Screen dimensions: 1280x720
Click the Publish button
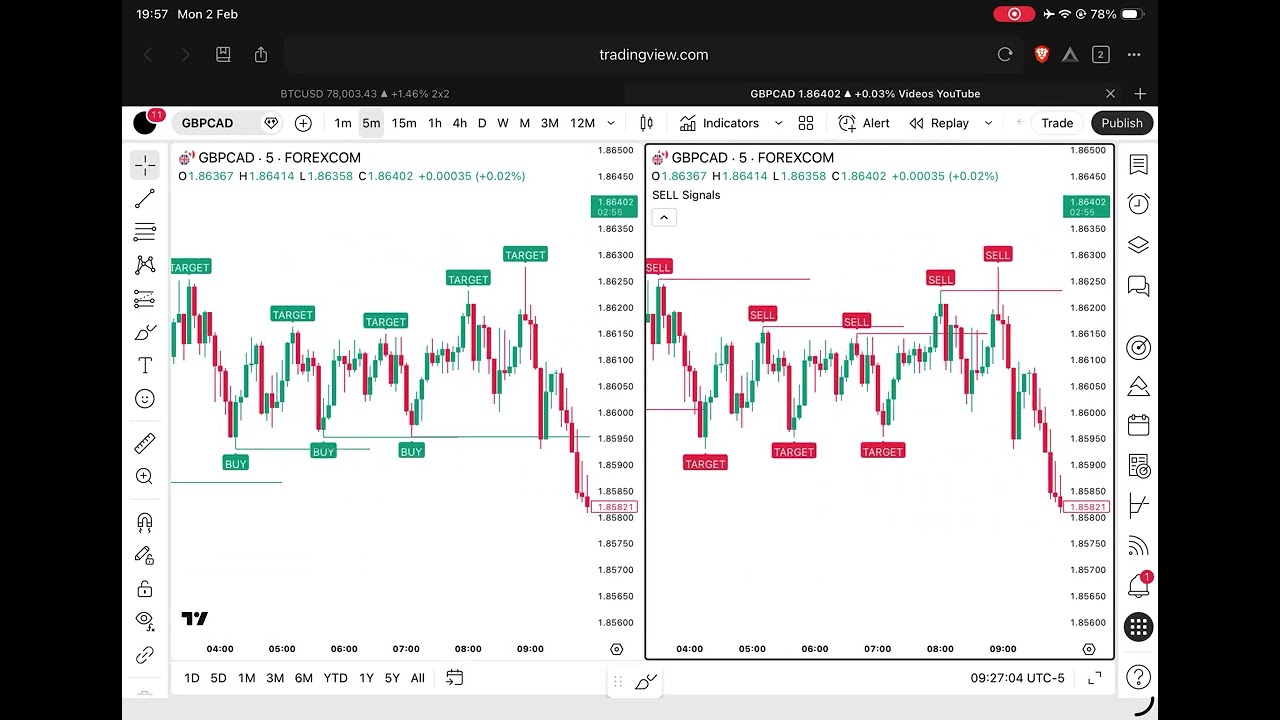1122,123
